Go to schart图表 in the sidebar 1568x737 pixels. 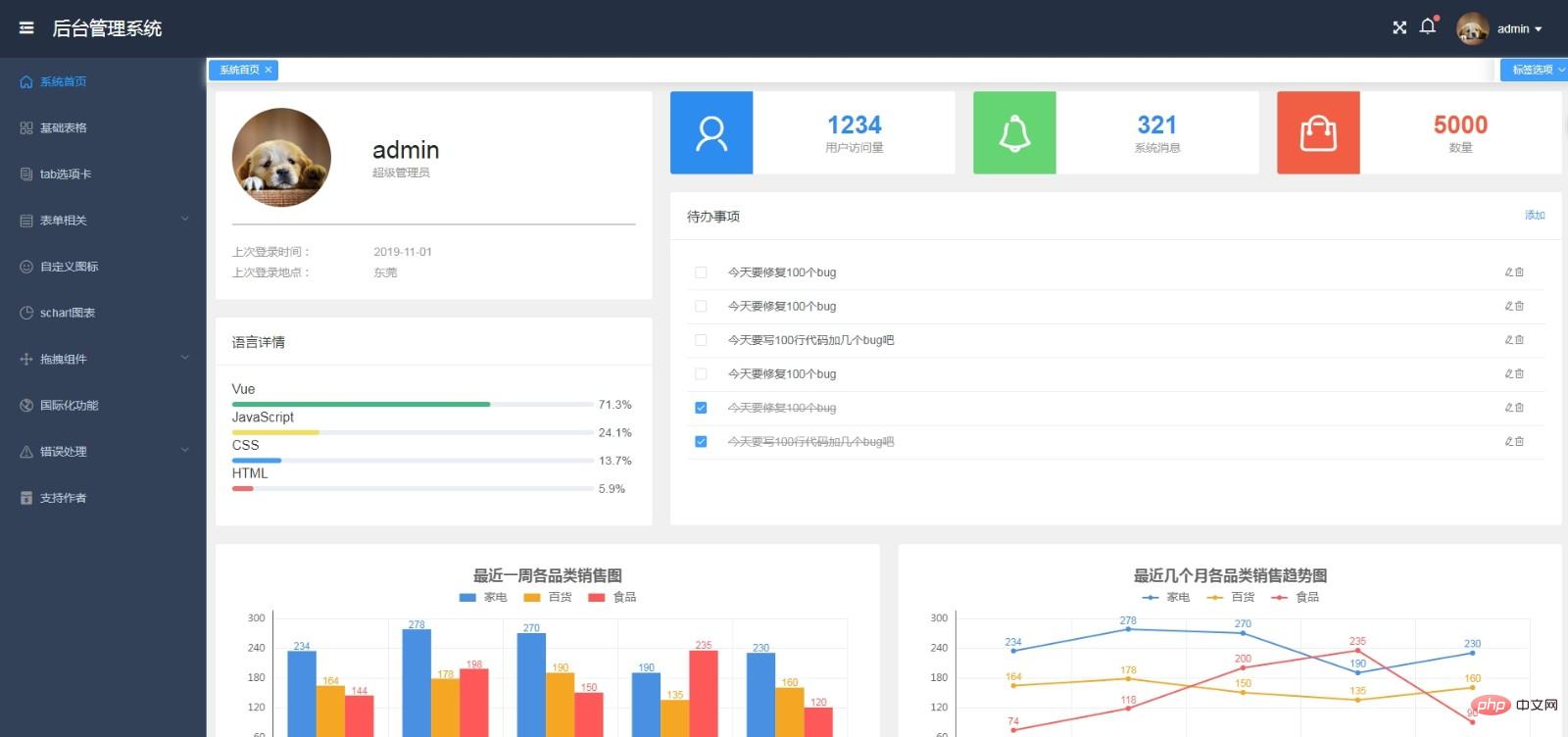click(67, 313)
